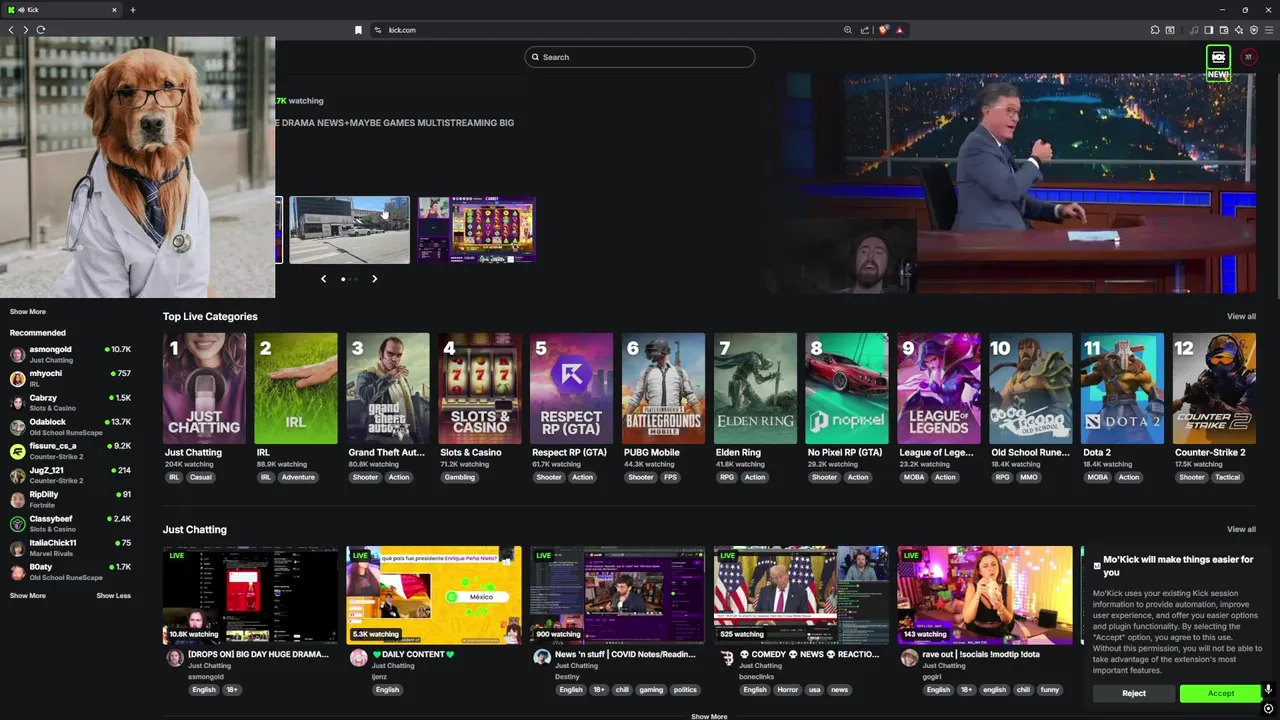Open asmongold's BIG DAY HUGE DRAMA stream thumbnail
The height and width of the screenshot is (720, 1280).
pos(250,595)
